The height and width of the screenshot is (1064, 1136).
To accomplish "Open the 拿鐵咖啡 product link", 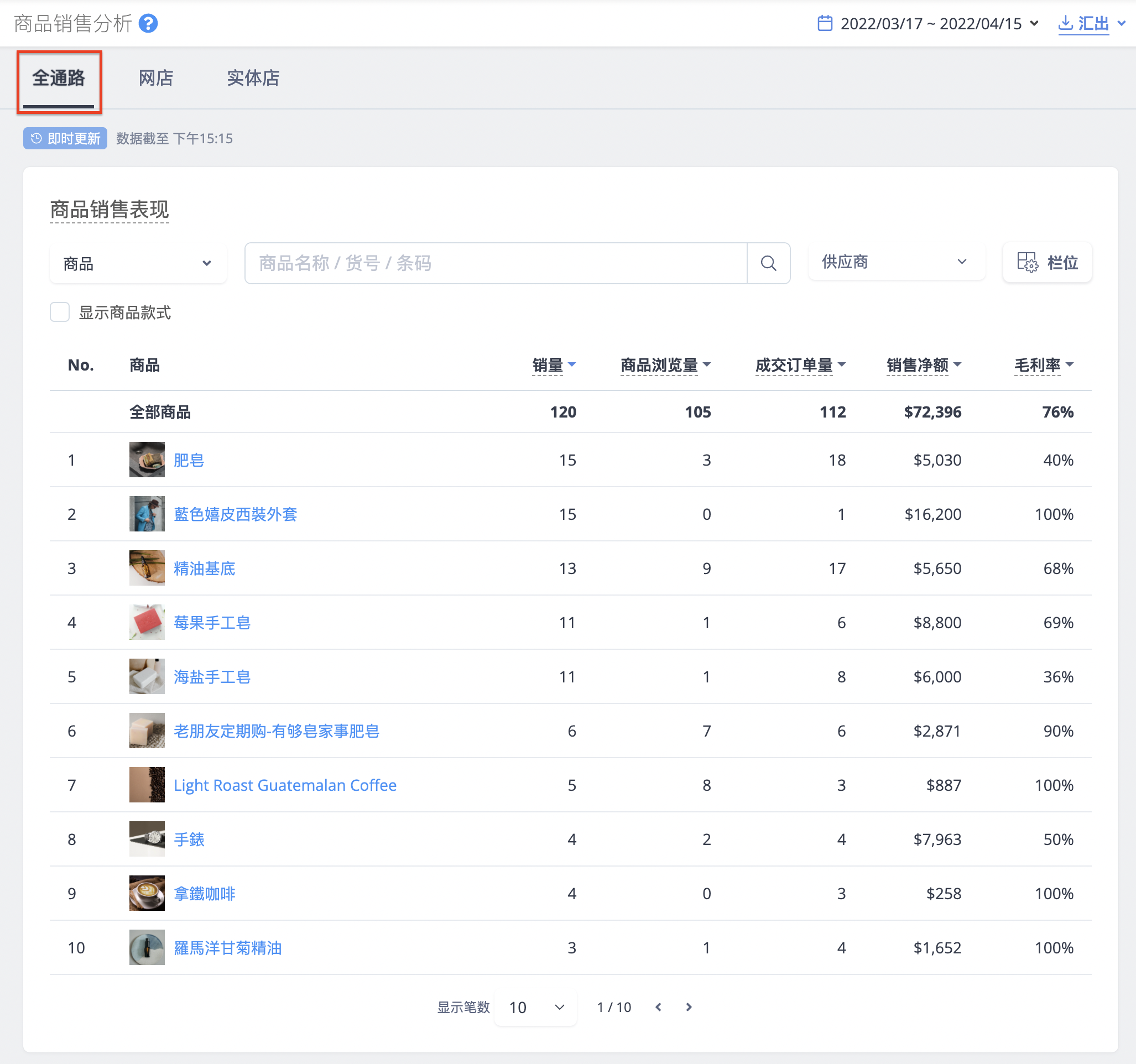I will coord(204,893).
